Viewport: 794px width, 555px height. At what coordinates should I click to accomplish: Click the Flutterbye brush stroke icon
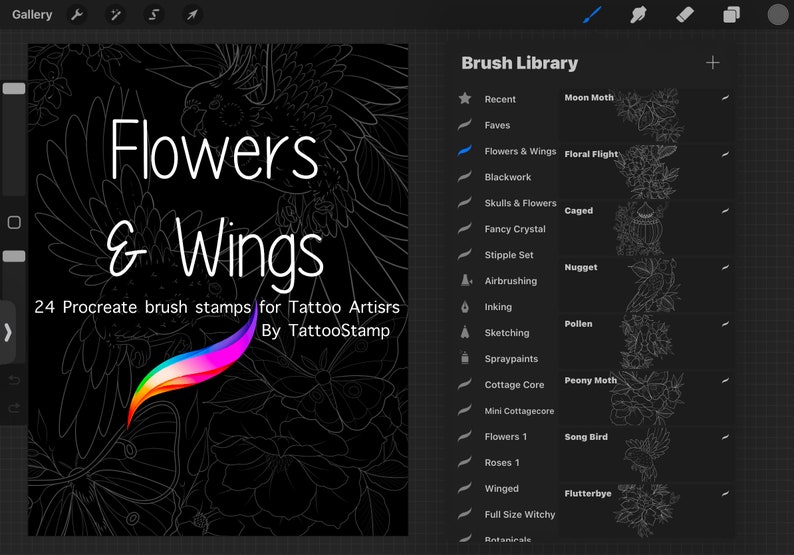(725, 493)
